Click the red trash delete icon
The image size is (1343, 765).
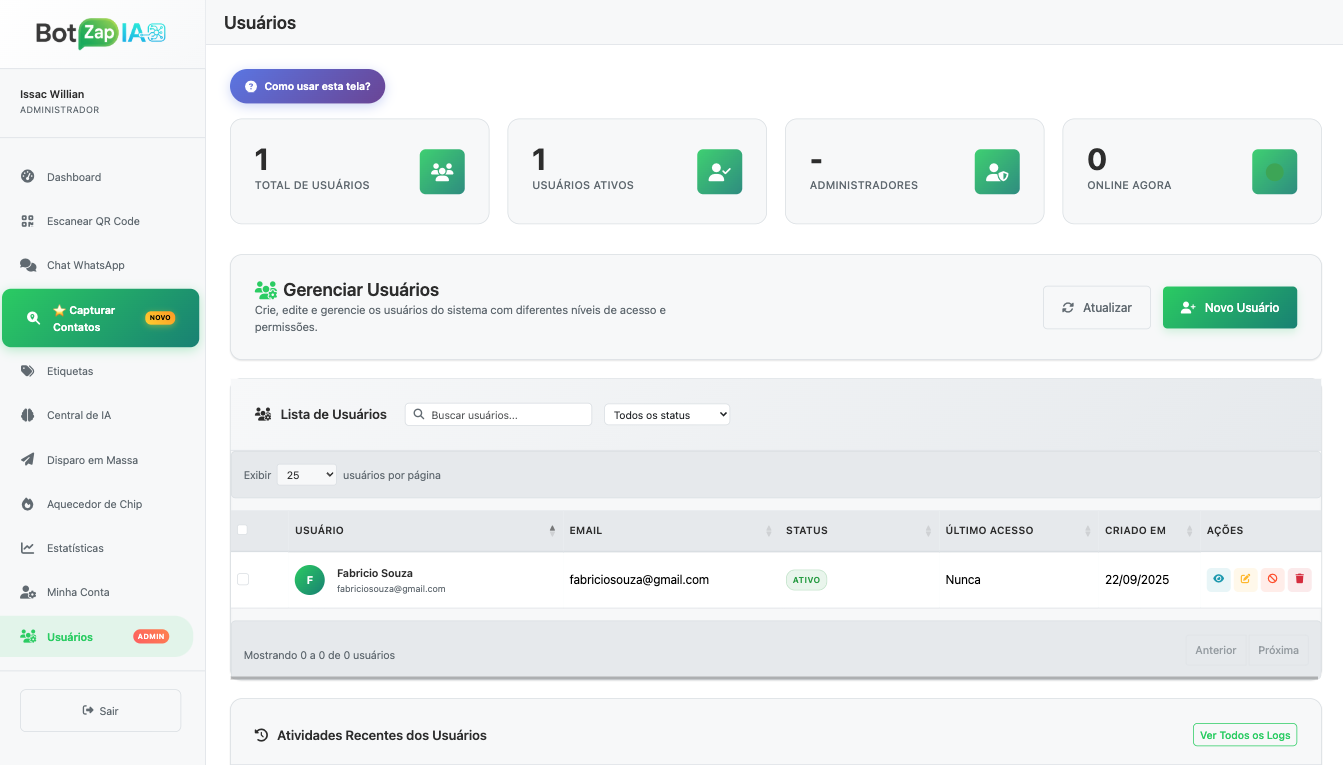(x=1299, y=579)
